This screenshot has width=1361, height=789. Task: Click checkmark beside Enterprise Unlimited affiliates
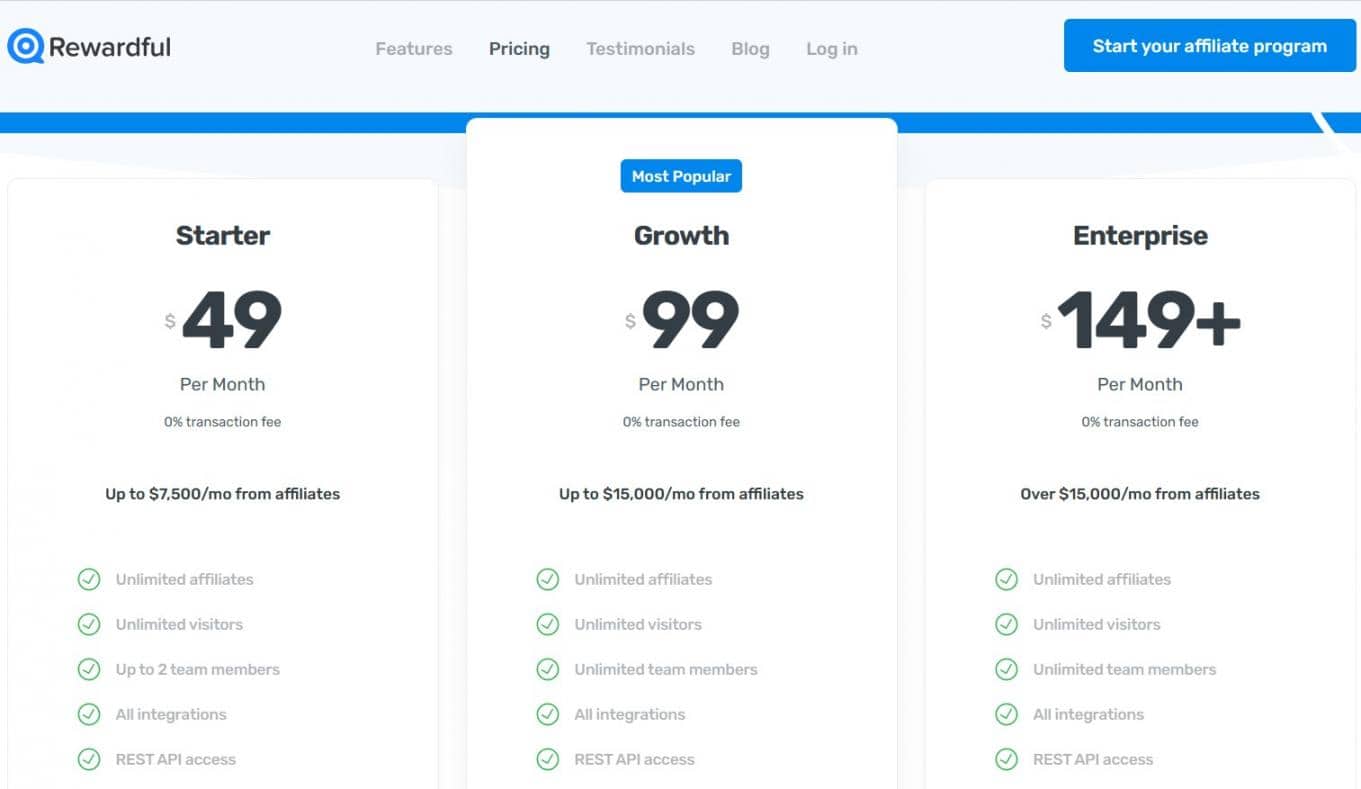[1006, 579]
